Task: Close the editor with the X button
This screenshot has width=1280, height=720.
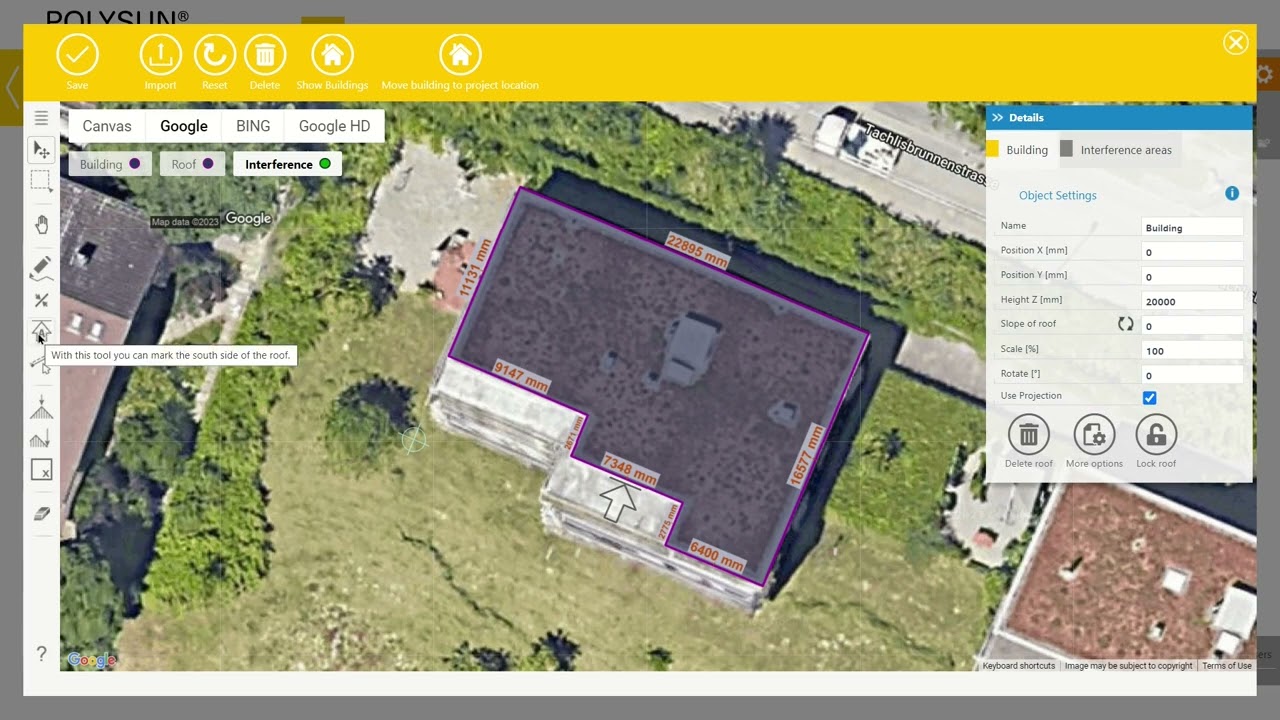Action: point(1236,42)
